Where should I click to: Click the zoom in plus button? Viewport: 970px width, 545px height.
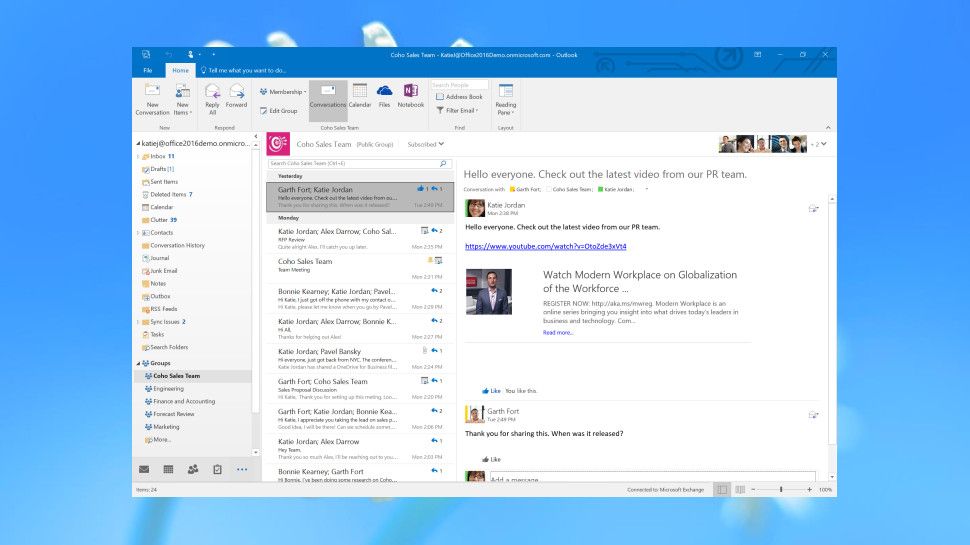[x=809, y=490]
